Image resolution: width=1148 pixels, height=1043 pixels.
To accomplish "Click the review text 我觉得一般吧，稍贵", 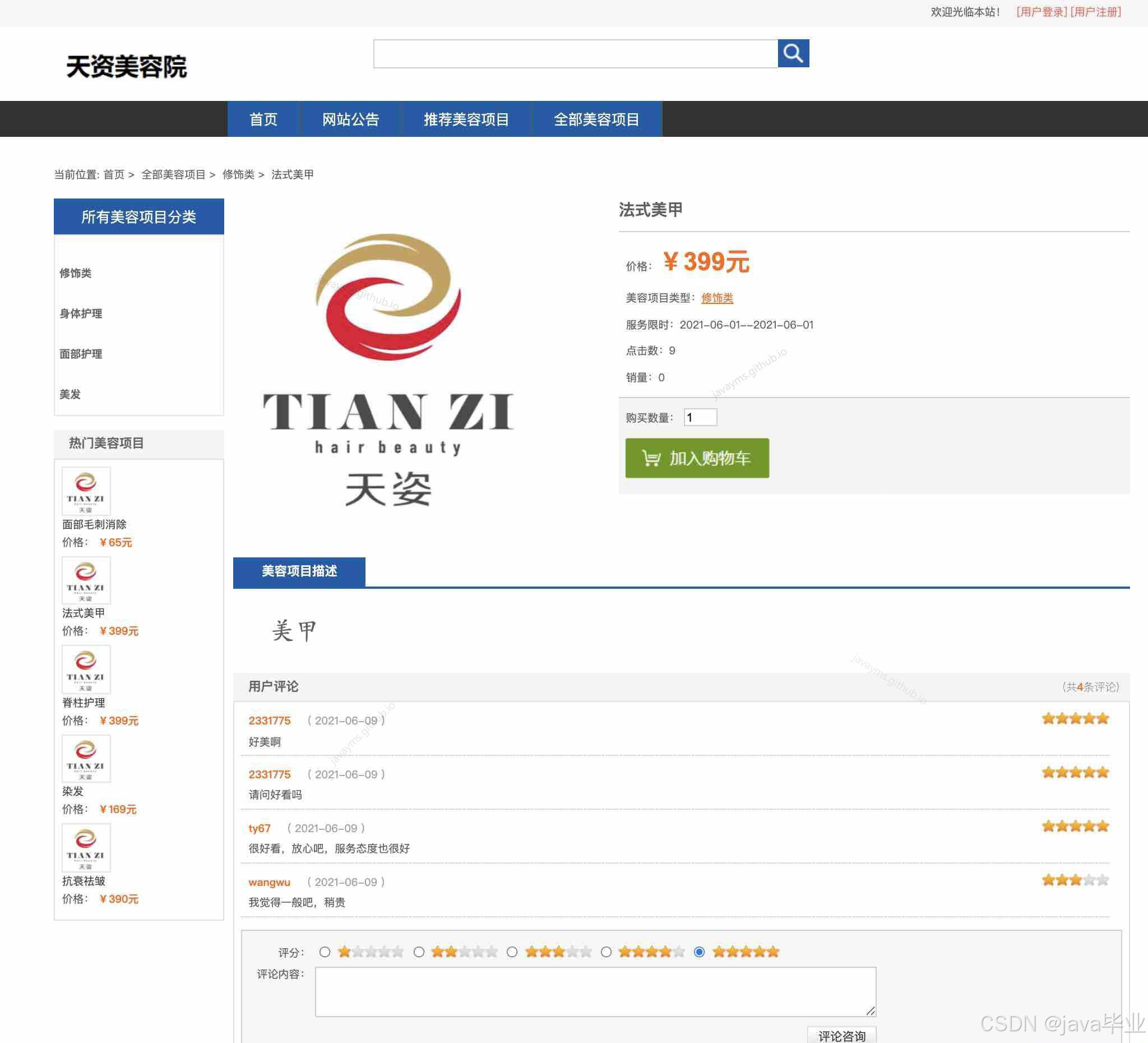I will [x=297, y=902].
